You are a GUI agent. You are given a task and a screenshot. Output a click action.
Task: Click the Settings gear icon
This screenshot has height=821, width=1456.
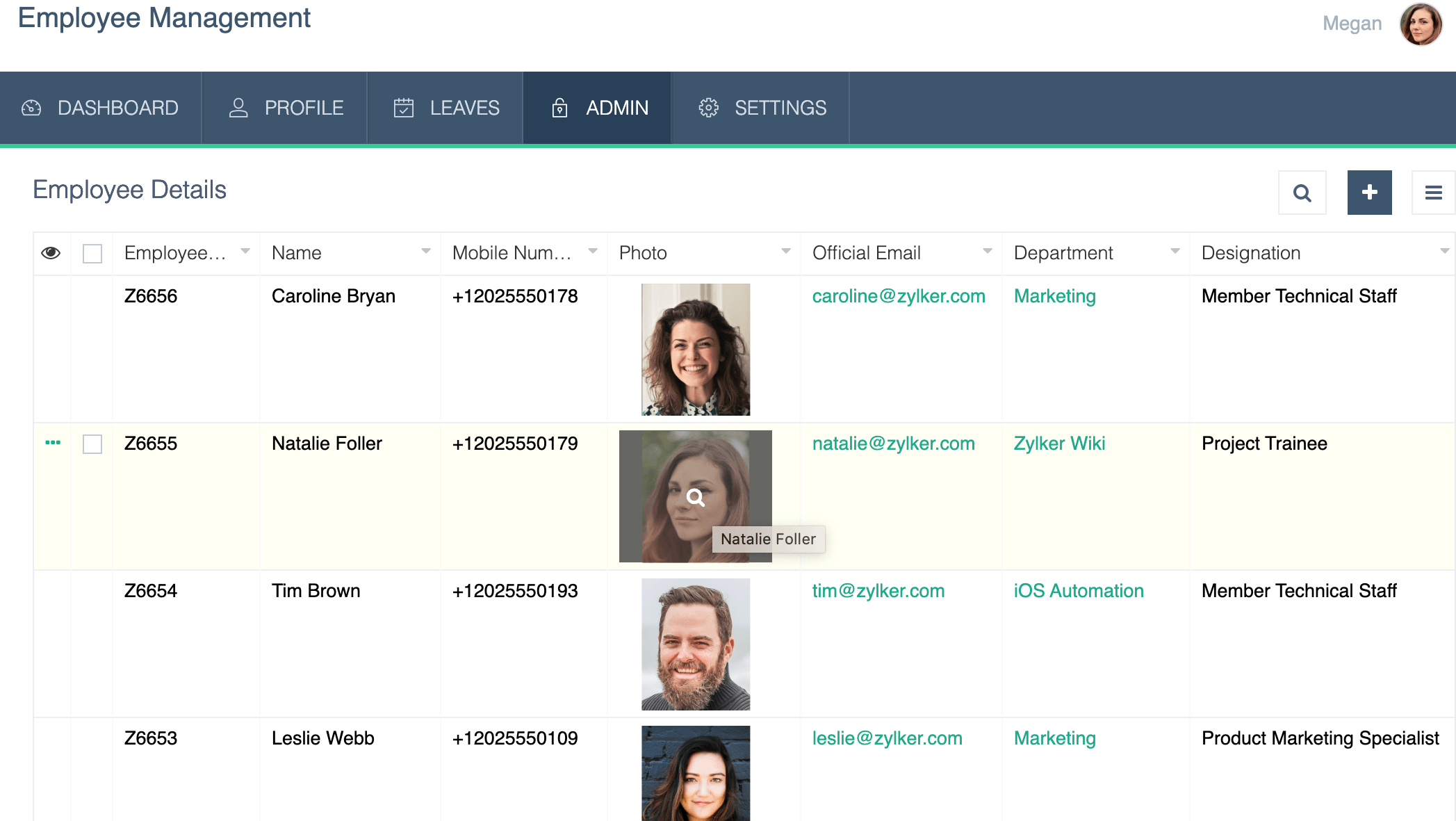pyautogui.click(x=708, y=108)
